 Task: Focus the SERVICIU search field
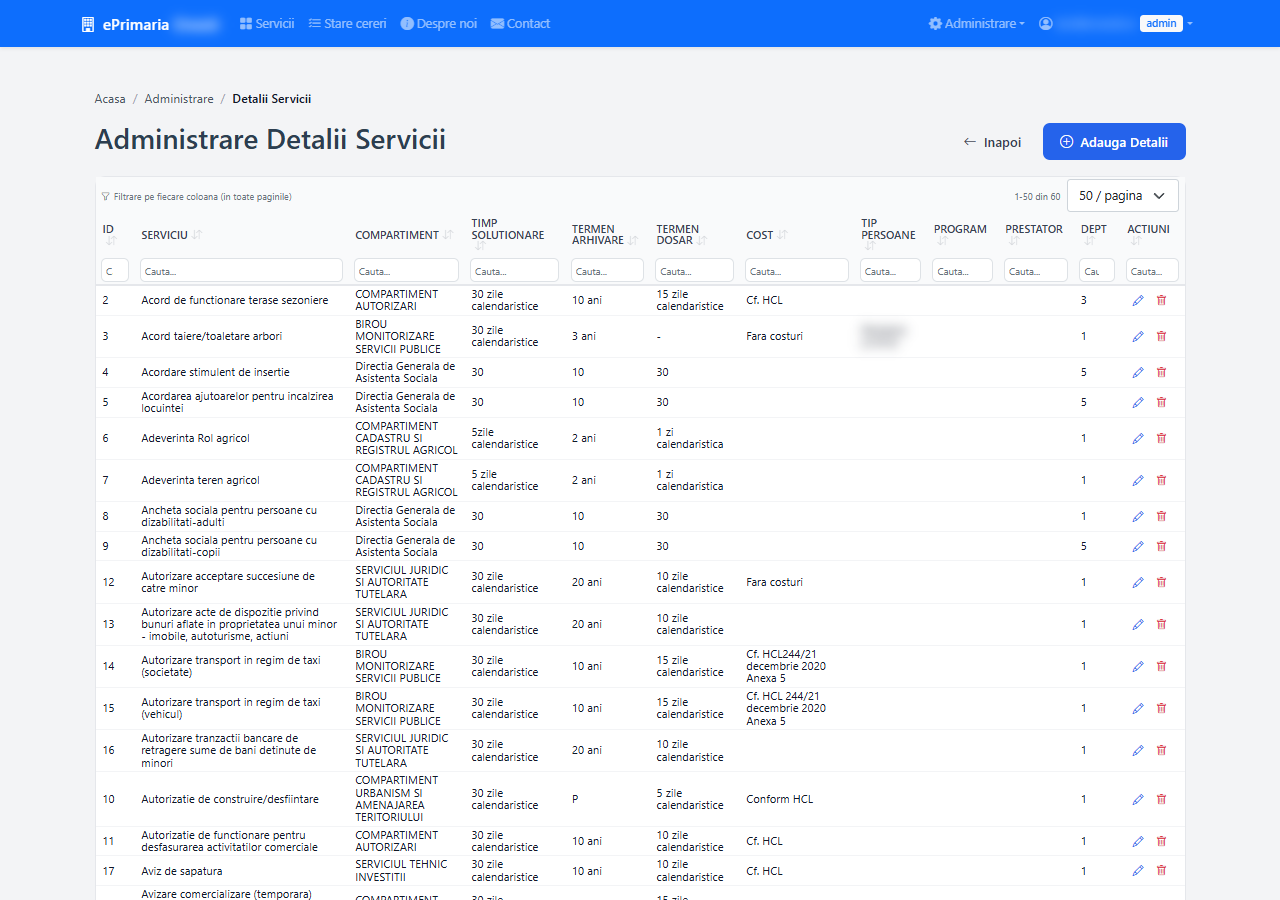coord(243,271)
